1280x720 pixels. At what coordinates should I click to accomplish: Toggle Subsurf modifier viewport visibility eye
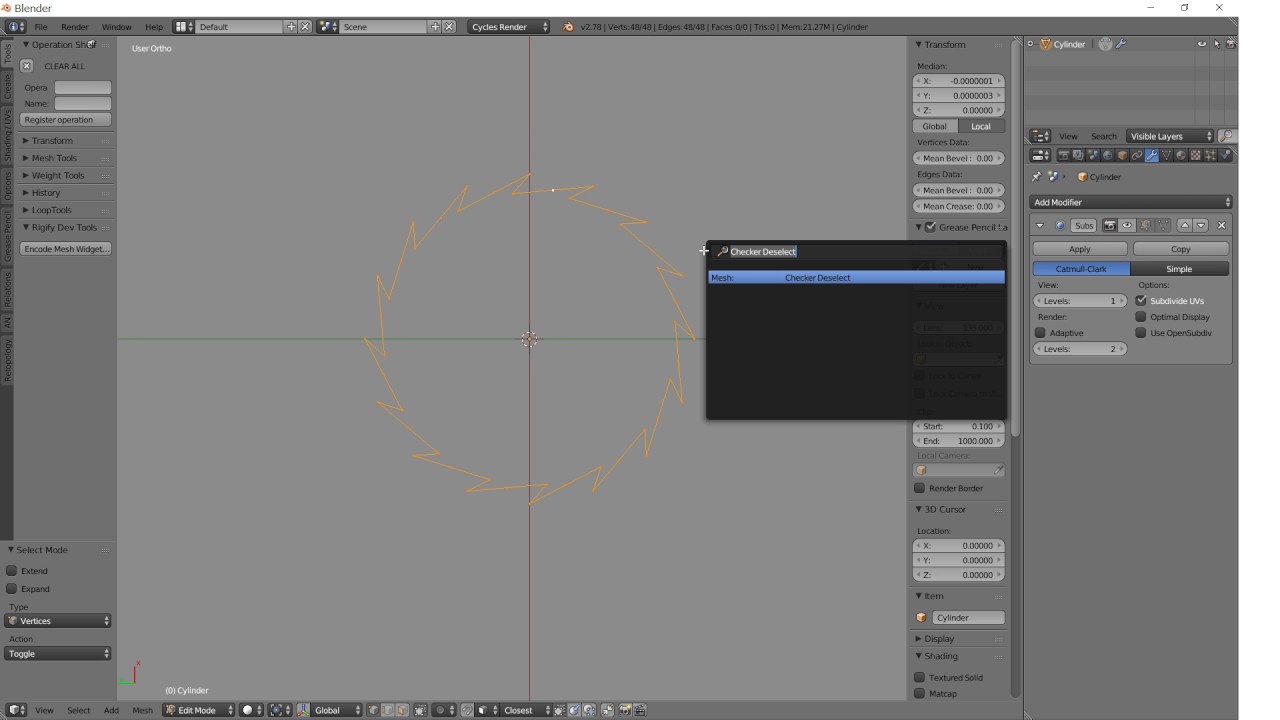tap(1127, 226)
